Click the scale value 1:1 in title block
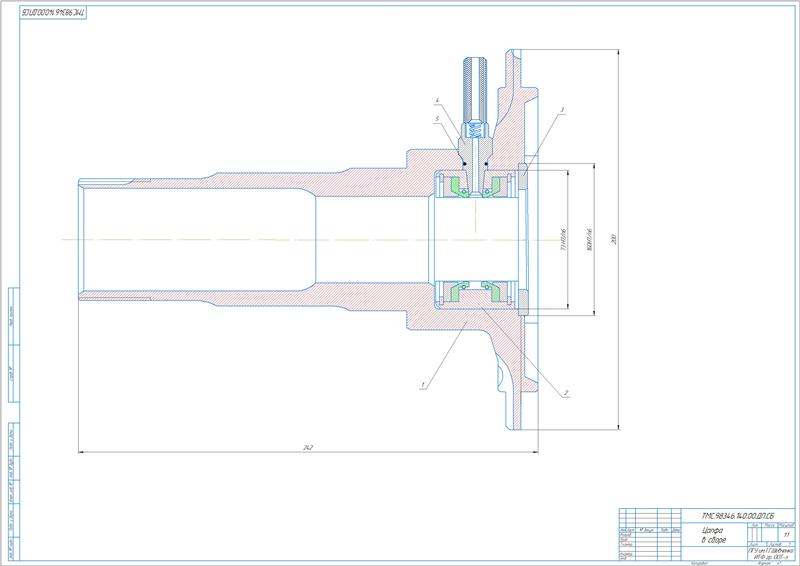The width and height of the screenshot is (800, 566). click(786, 534)
